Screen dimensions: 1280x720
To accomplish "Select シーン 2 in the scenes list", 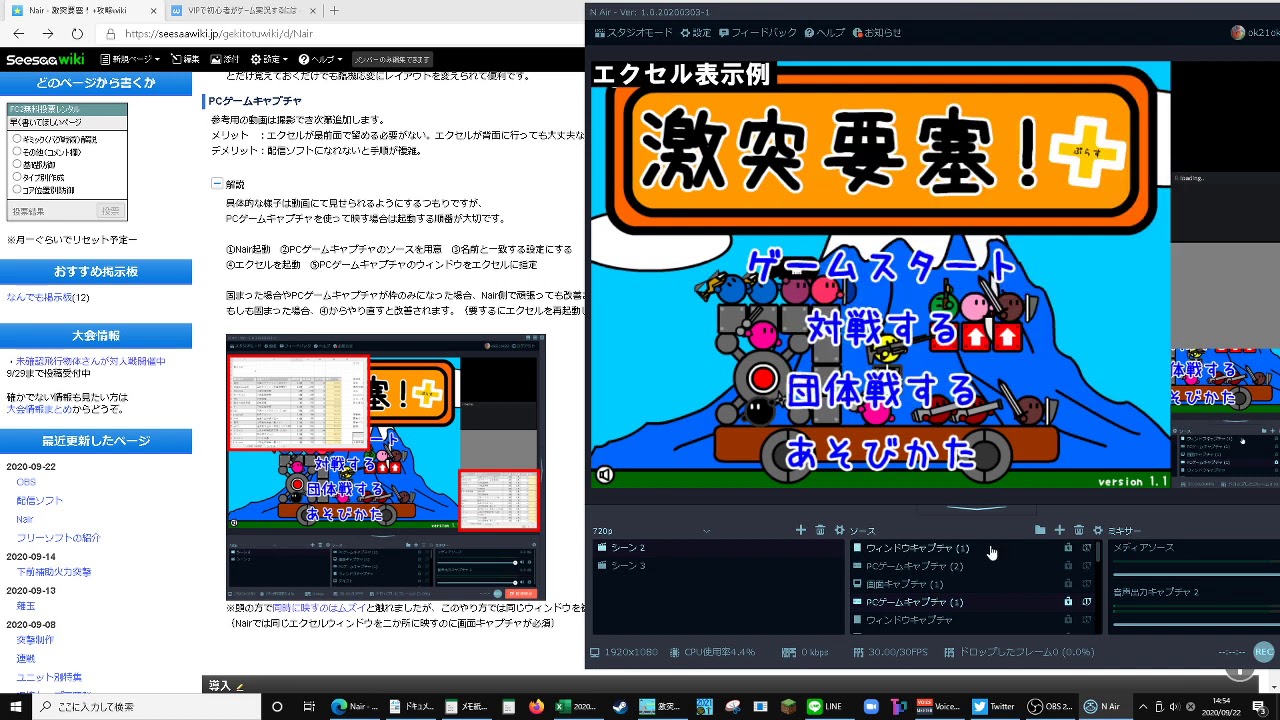I will click(718, 548).
